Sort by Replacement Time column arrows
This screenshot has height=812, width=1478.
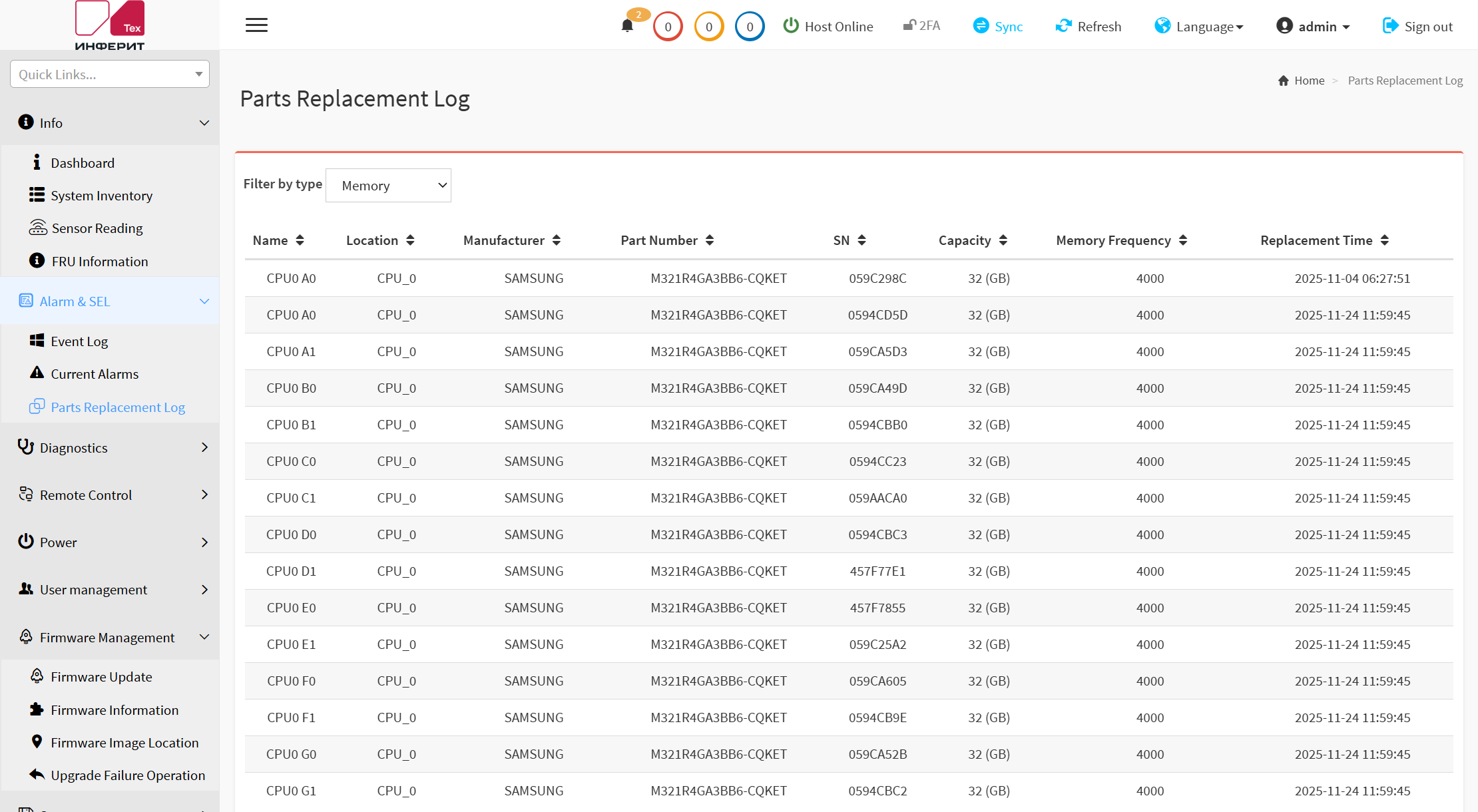point(1385,240)
